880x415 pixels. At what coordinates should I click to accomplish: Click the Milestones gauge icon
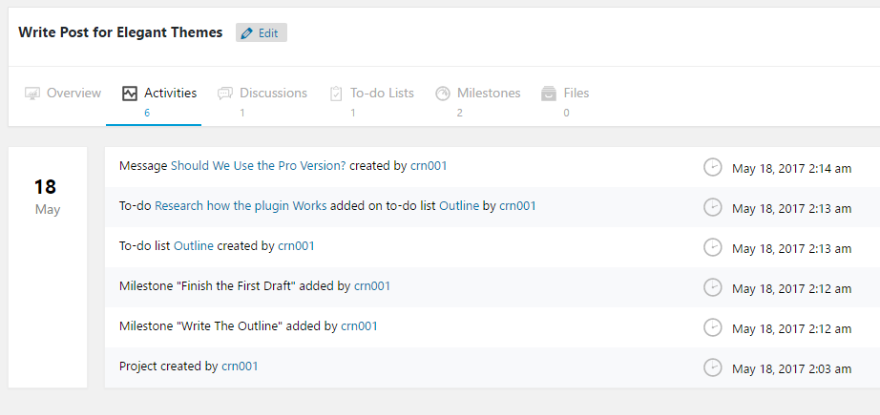pos(443,93)
